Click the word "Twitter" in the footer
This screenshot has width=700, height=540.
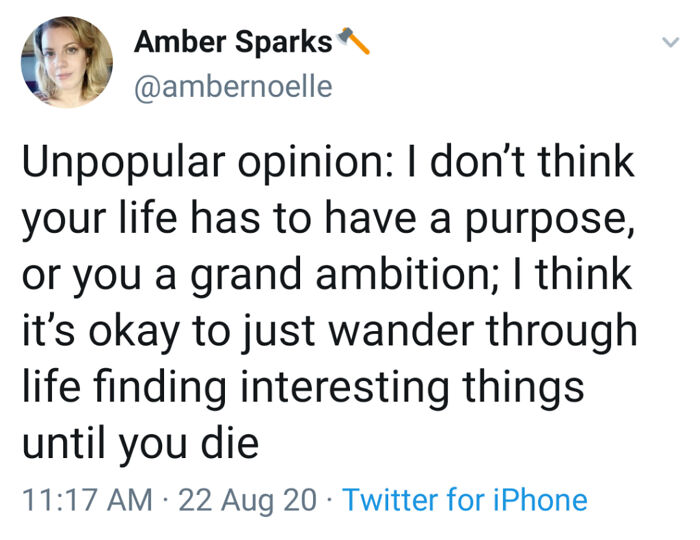[390, 499]
